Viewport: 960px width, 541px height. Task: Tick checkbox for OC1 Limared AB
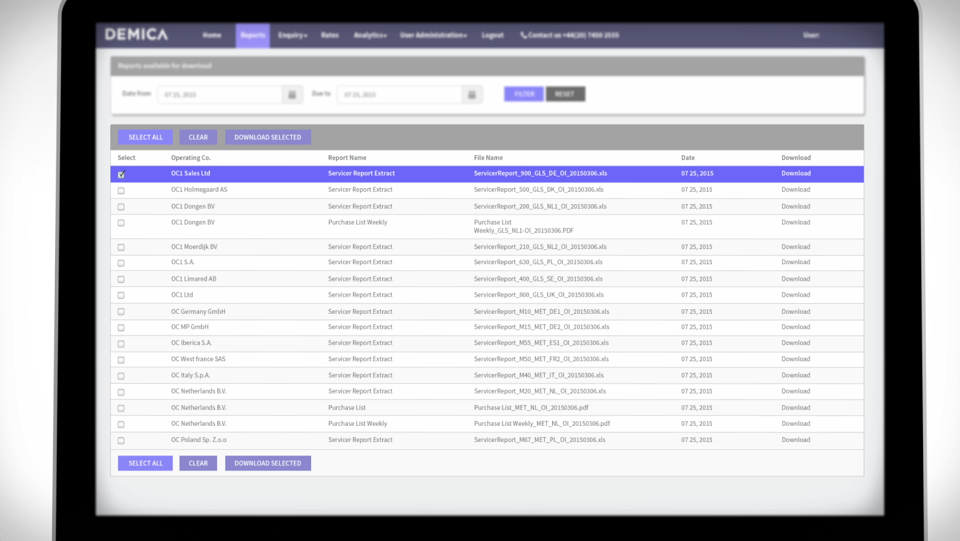(121, 279)
